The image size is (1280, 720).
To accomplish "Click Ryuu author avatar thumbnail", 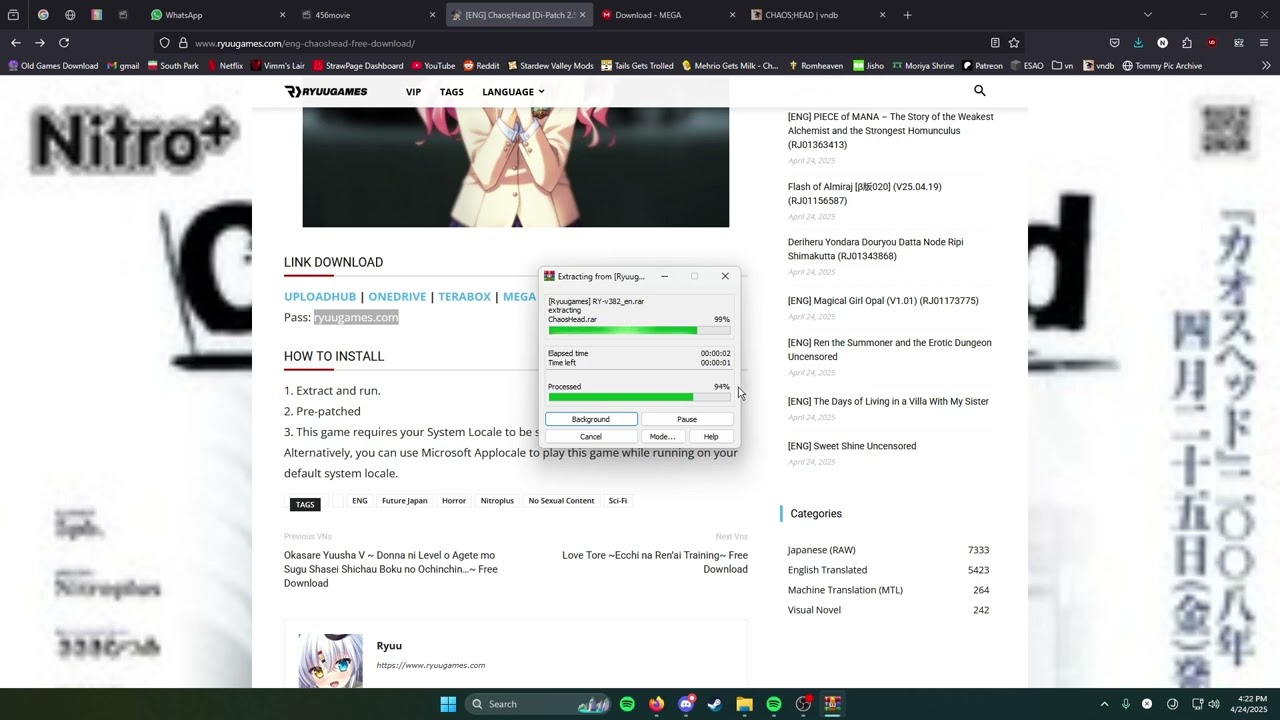I will 331,660.
